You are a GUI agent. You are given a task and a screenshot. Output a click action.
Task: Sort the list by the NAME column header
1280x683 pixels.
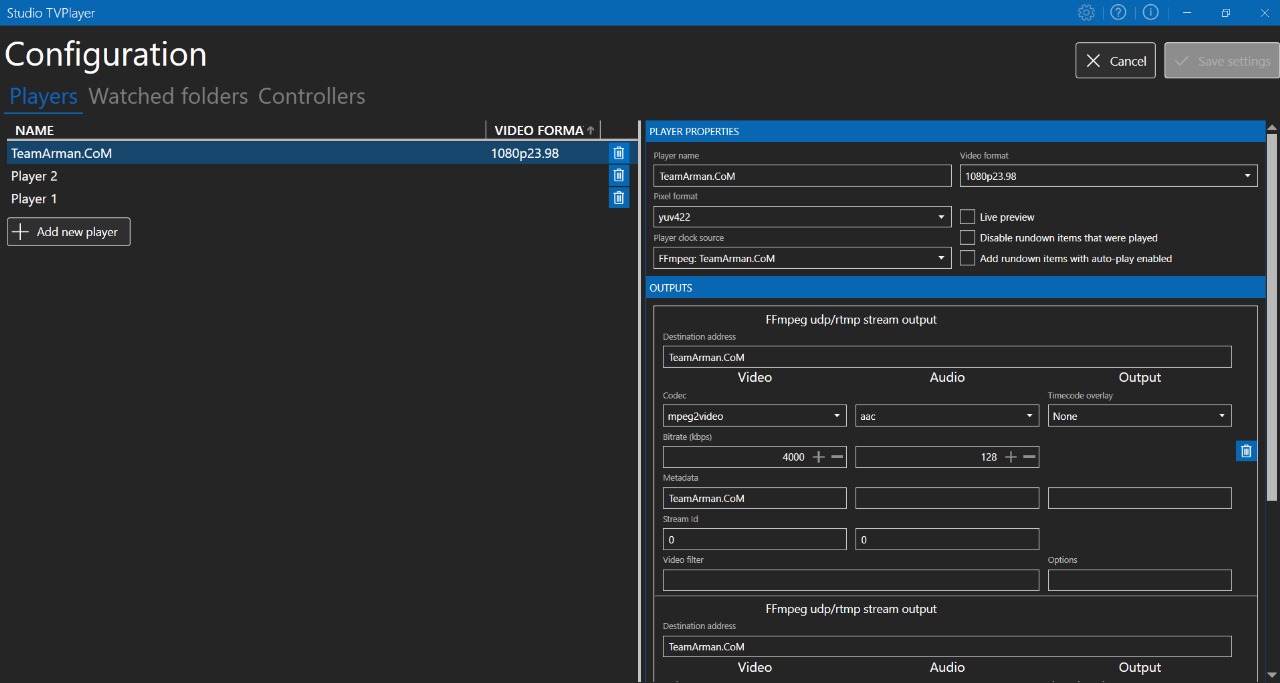246,130
